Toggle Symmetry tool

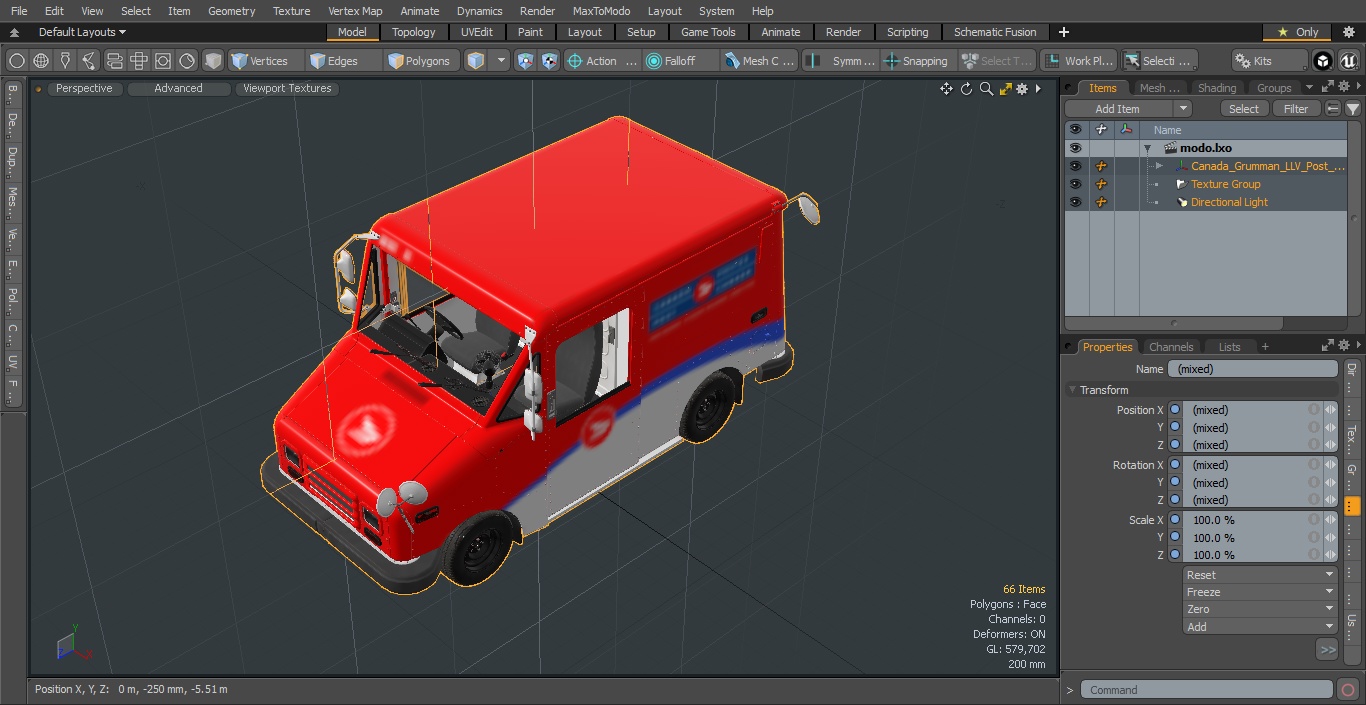coord(843,61)
